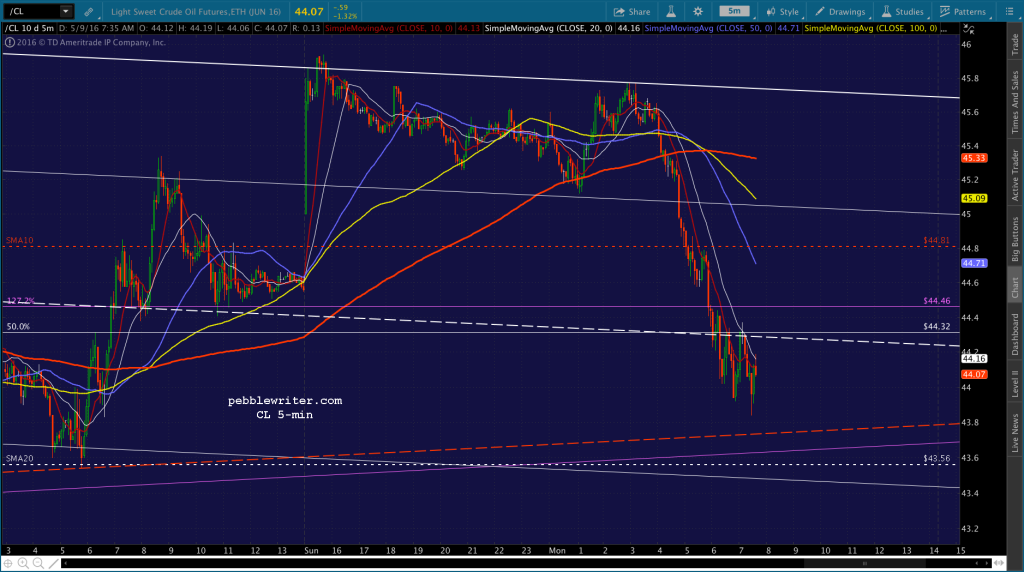Image resolution: width=1024 pixels, height=572 pixels.
Task: Click the Share button
Action: tap(632, 12)
